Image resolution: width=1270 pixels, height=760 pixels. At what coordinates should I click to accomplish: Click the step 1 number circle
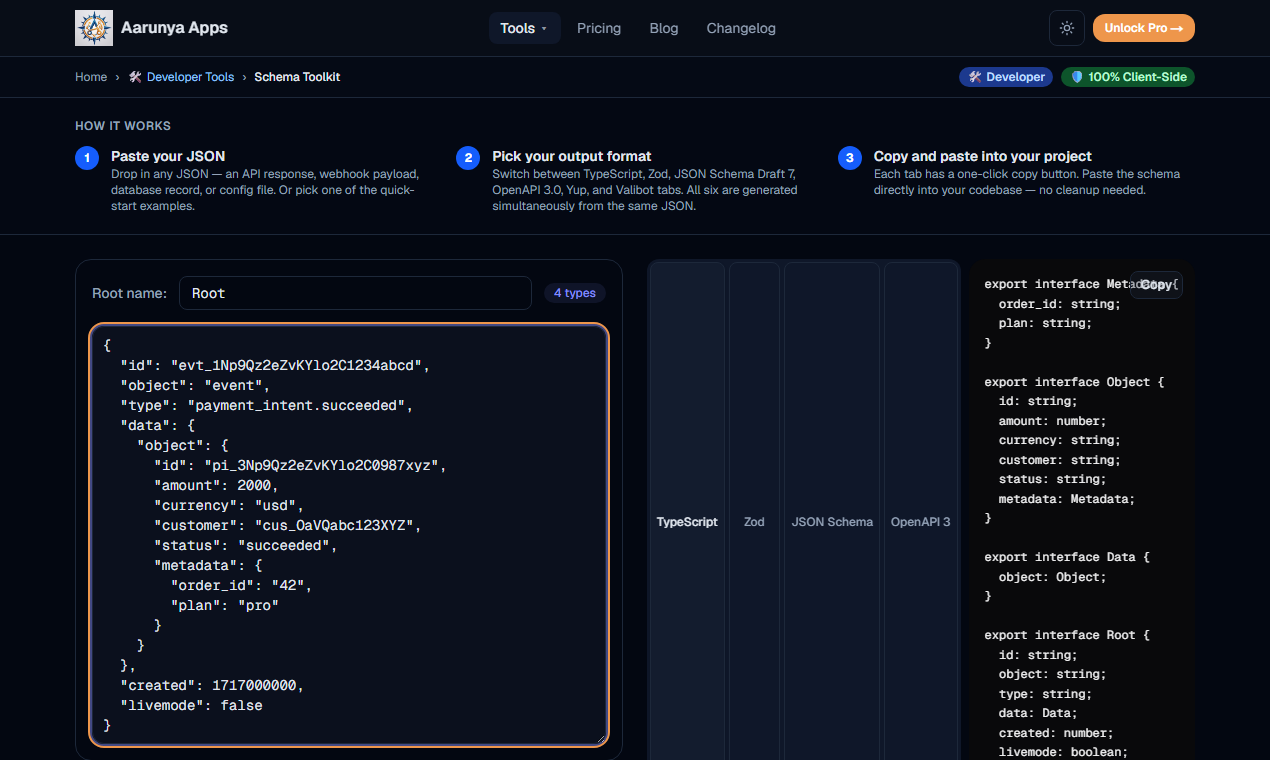pos(87,158)
